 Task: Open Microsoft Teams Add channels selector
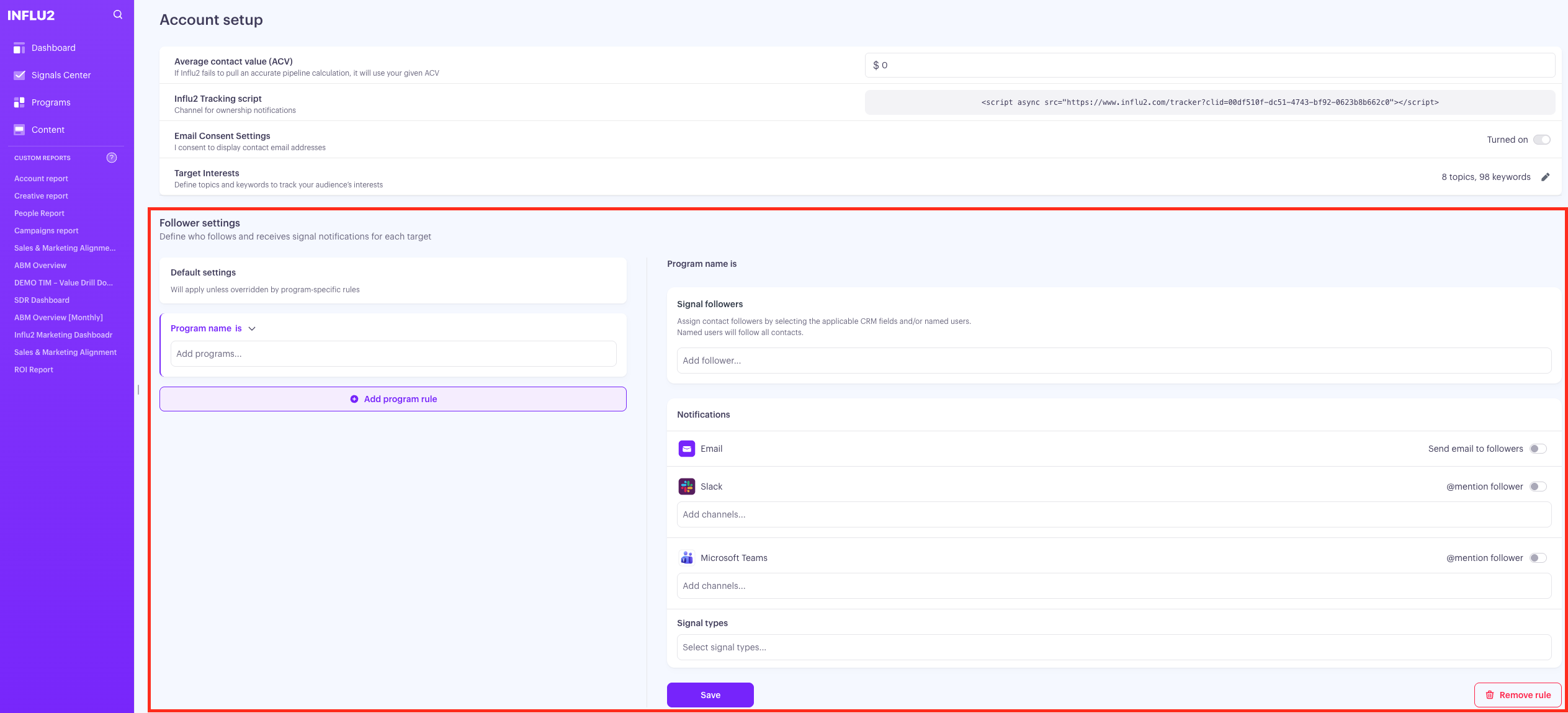(1114, 586)
